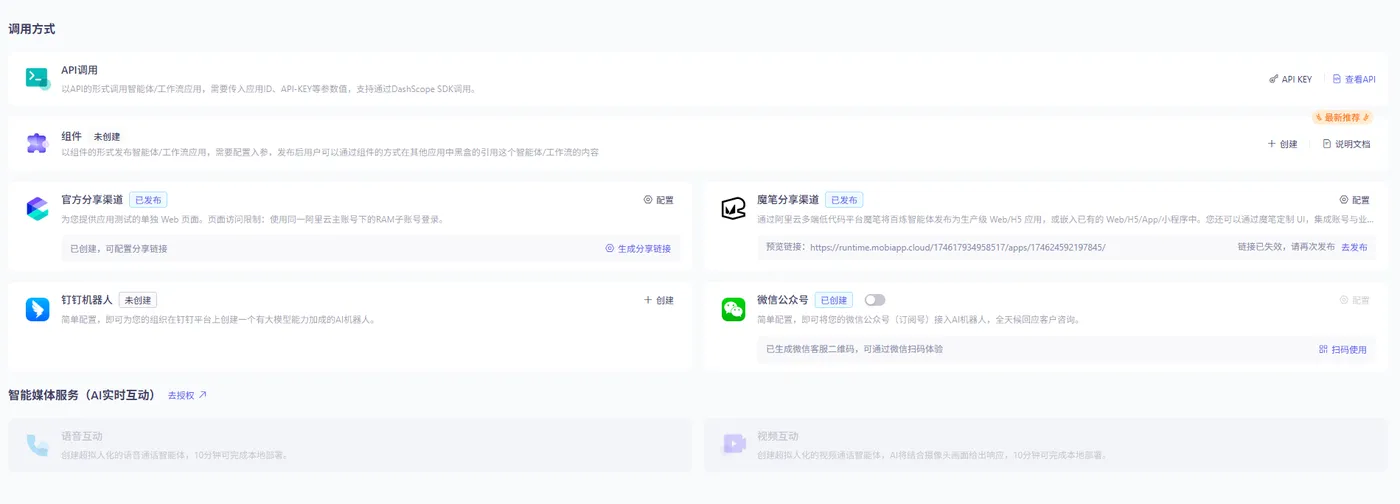Click 创建 in the 组件 row

click(x=1283, y=144)
